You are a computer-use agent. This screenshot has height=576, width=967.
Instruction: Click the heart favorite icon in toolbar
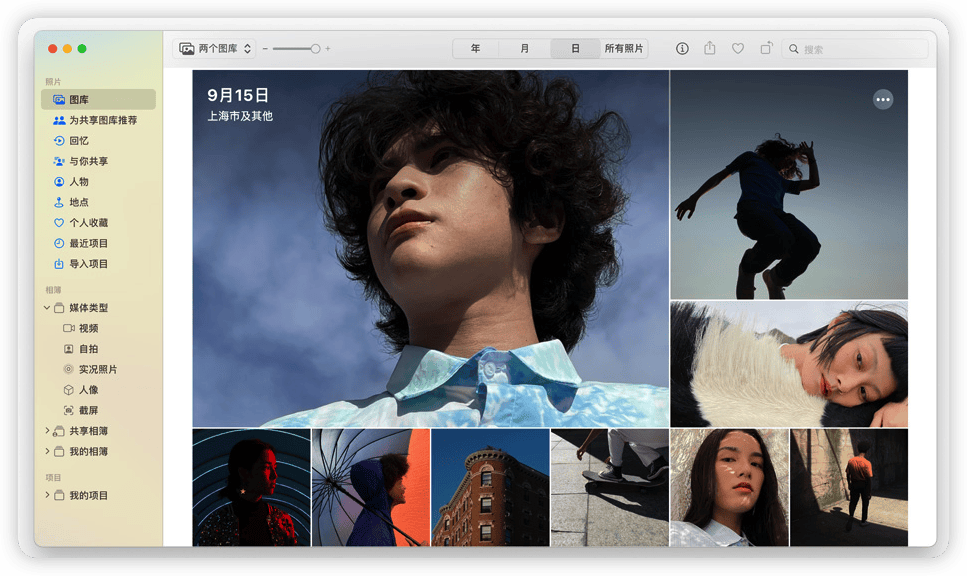tap(738, 48)
